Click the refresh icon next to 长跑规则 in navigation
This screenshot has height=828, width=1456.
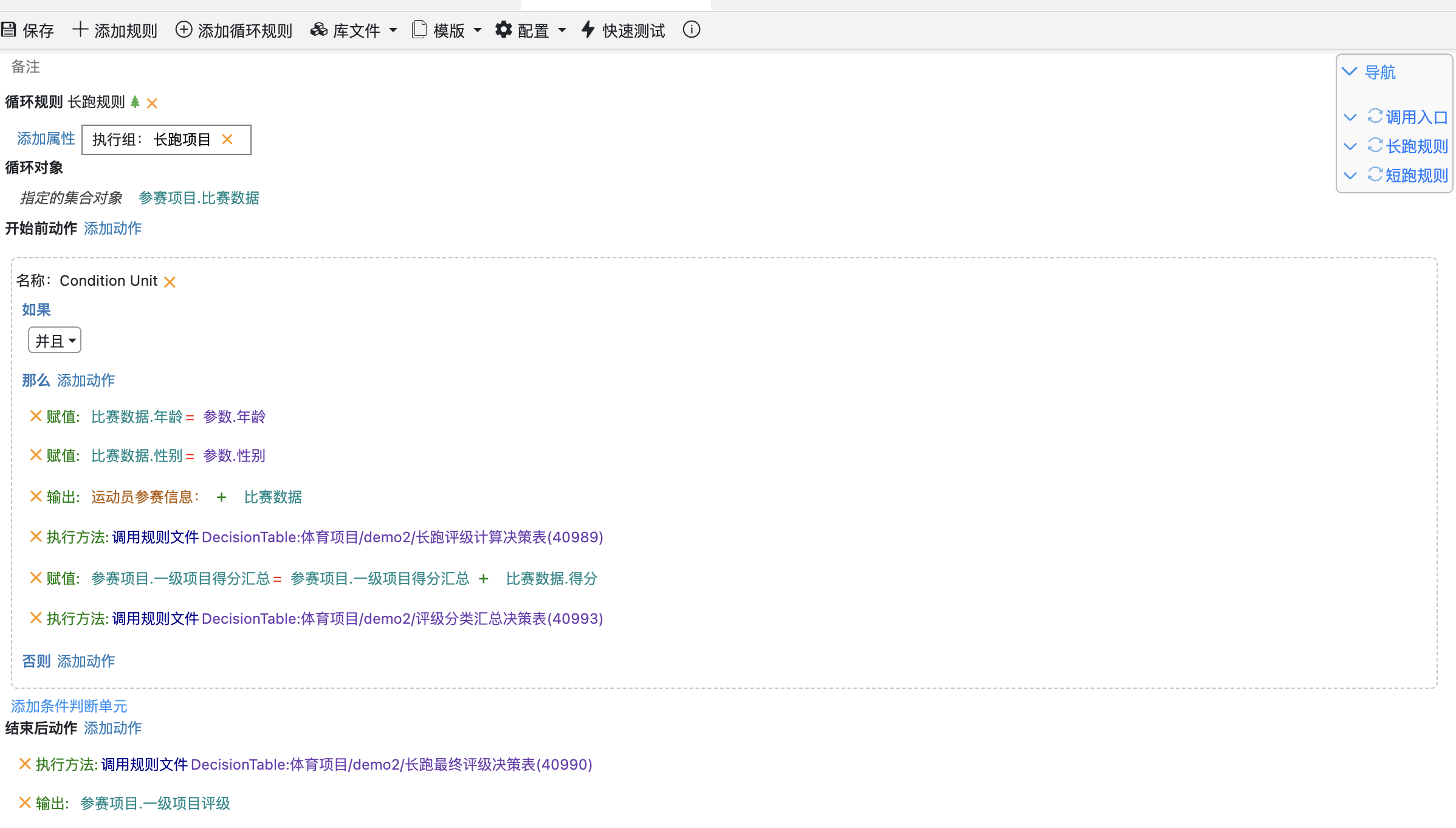tap(1375, 146)
